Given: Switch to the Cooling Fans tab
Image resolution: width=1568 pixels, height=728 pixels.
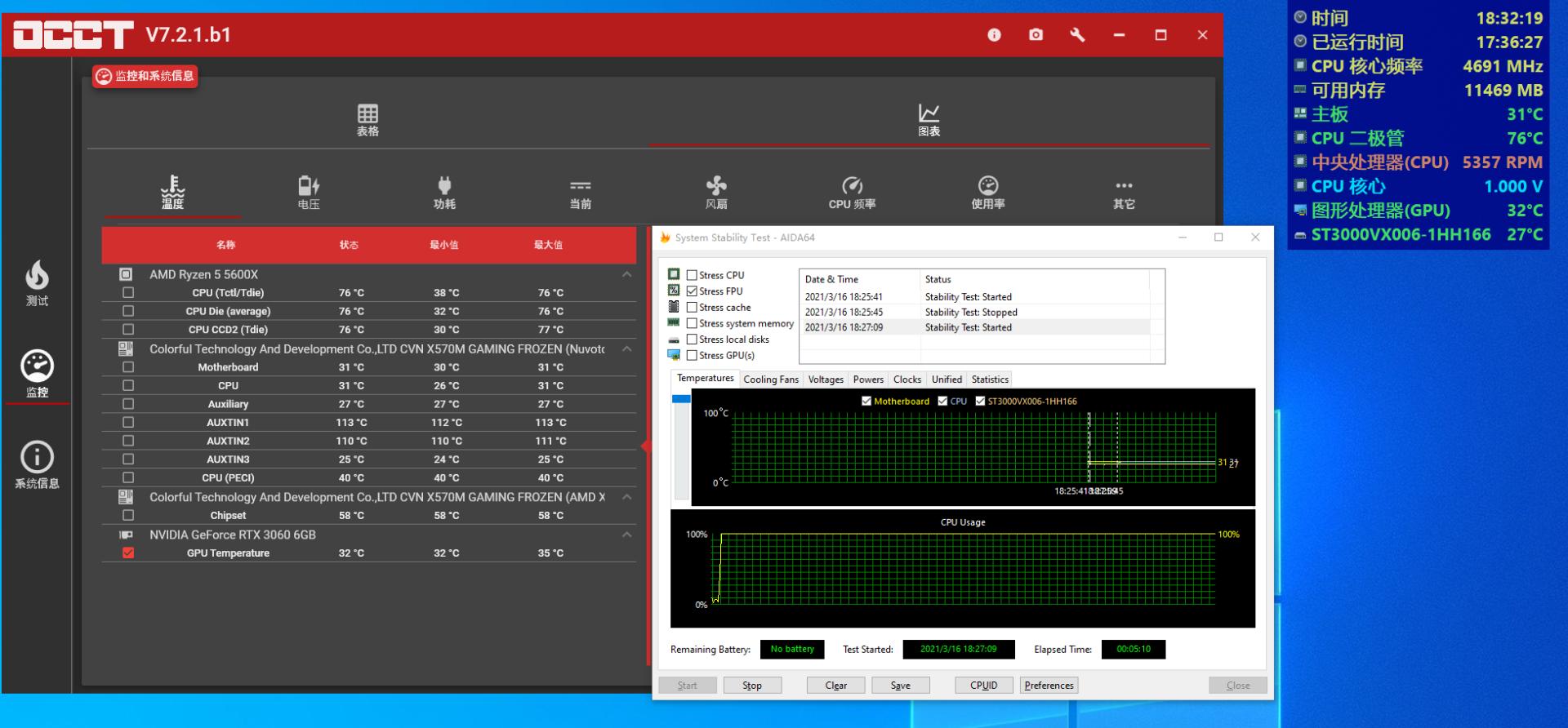Looking at the screenshot, I should pos(770,380).
